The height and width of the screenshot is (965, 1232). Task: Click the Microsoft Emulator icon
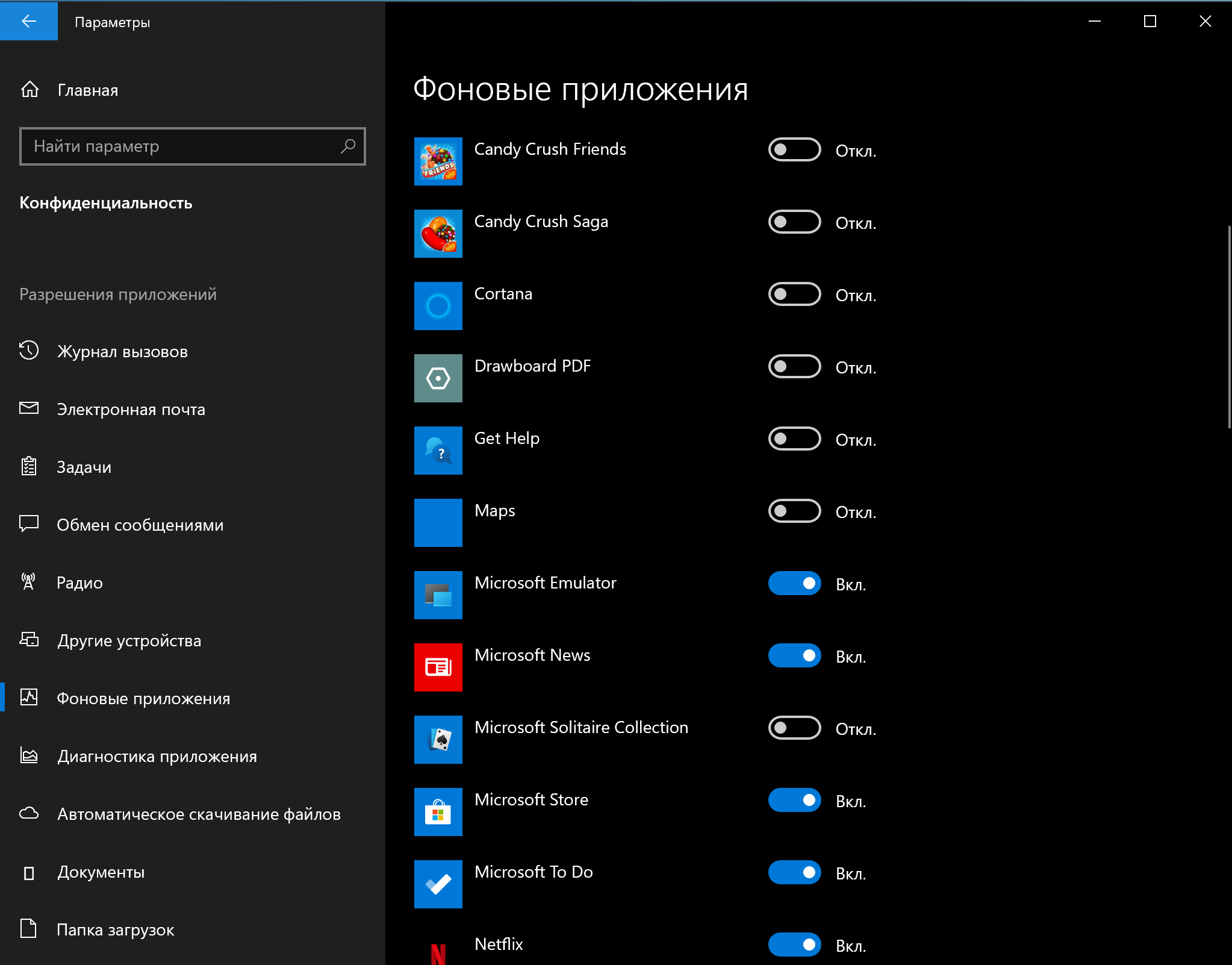coord(438,595)
